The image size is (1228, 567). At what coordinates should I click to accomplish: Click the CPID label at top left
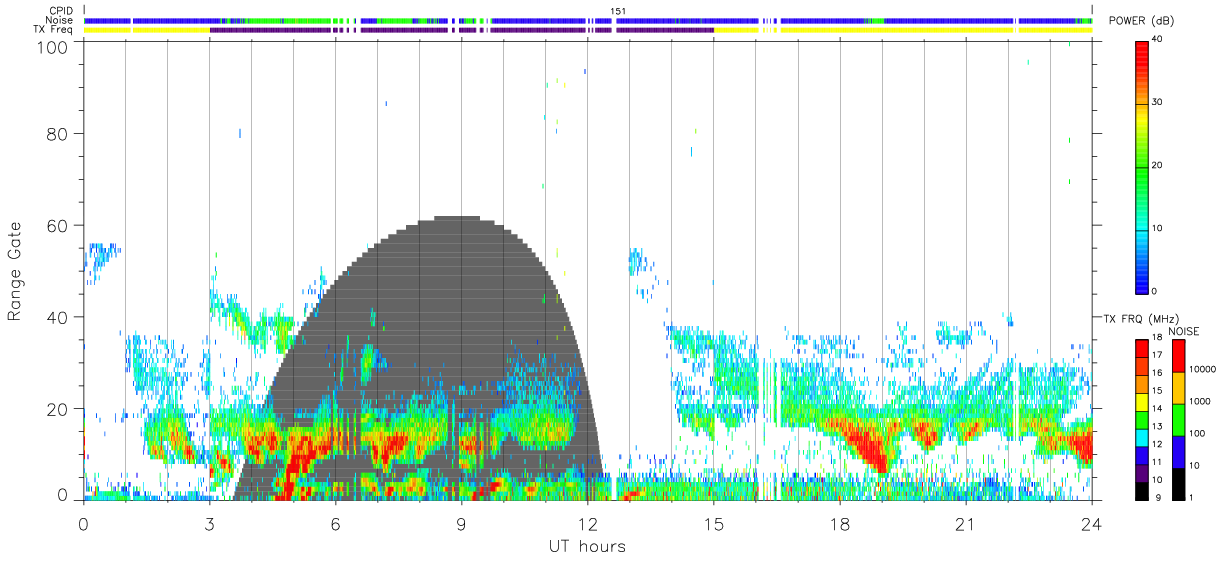click(60, 11)
